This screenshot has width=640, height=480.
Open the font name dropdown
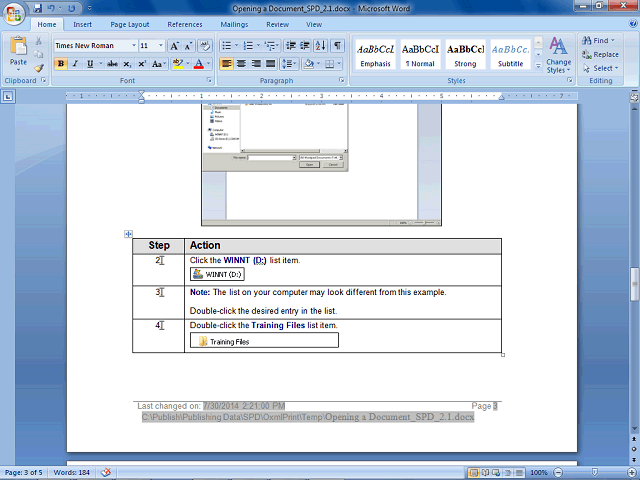pos(133,46)
